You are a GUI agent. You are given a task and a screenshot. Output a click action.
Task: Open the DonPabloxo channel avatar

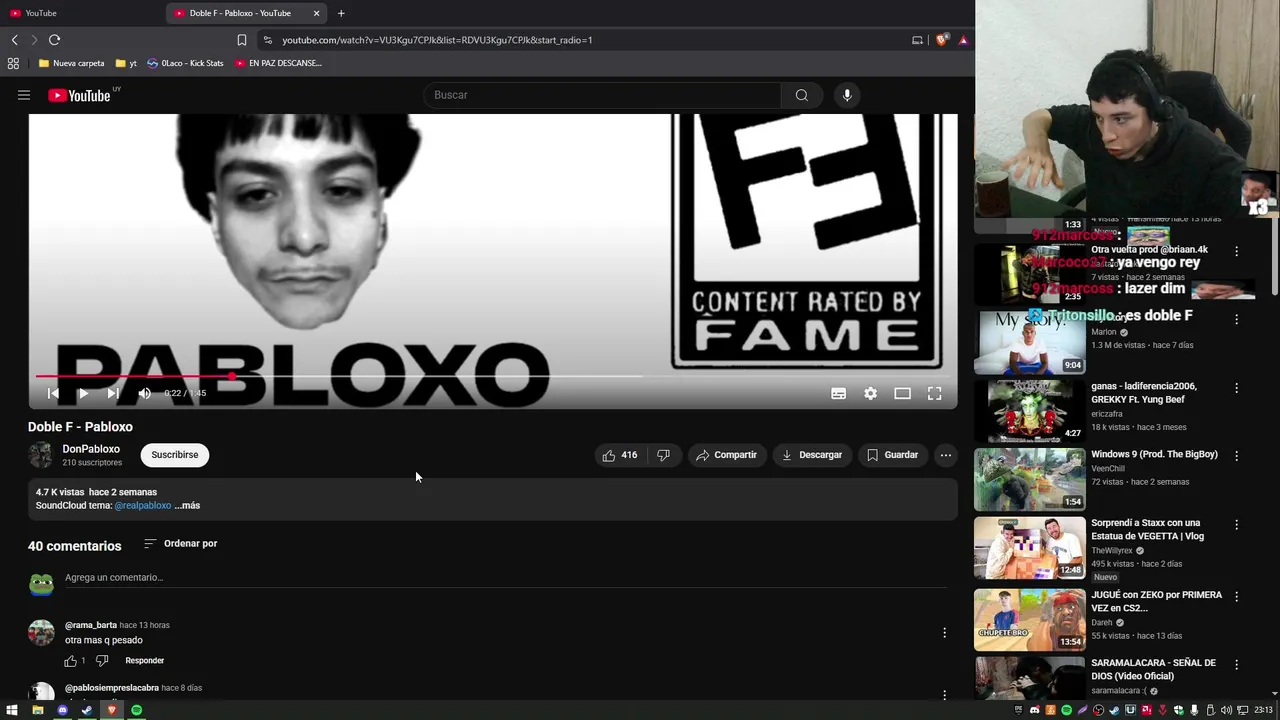[x=41, y=455]
